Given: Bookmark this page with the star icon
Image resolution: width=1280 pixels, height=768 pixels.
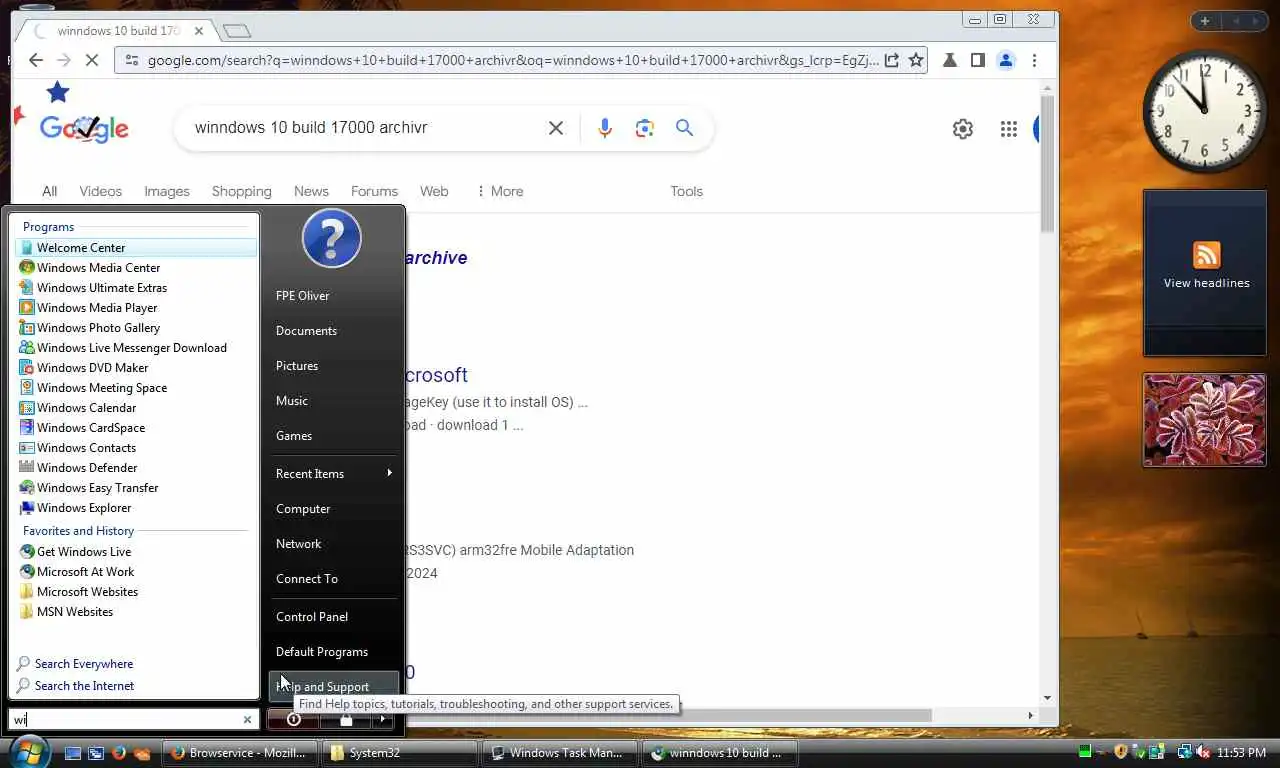Looking at the screenshot, I should 915,60.
